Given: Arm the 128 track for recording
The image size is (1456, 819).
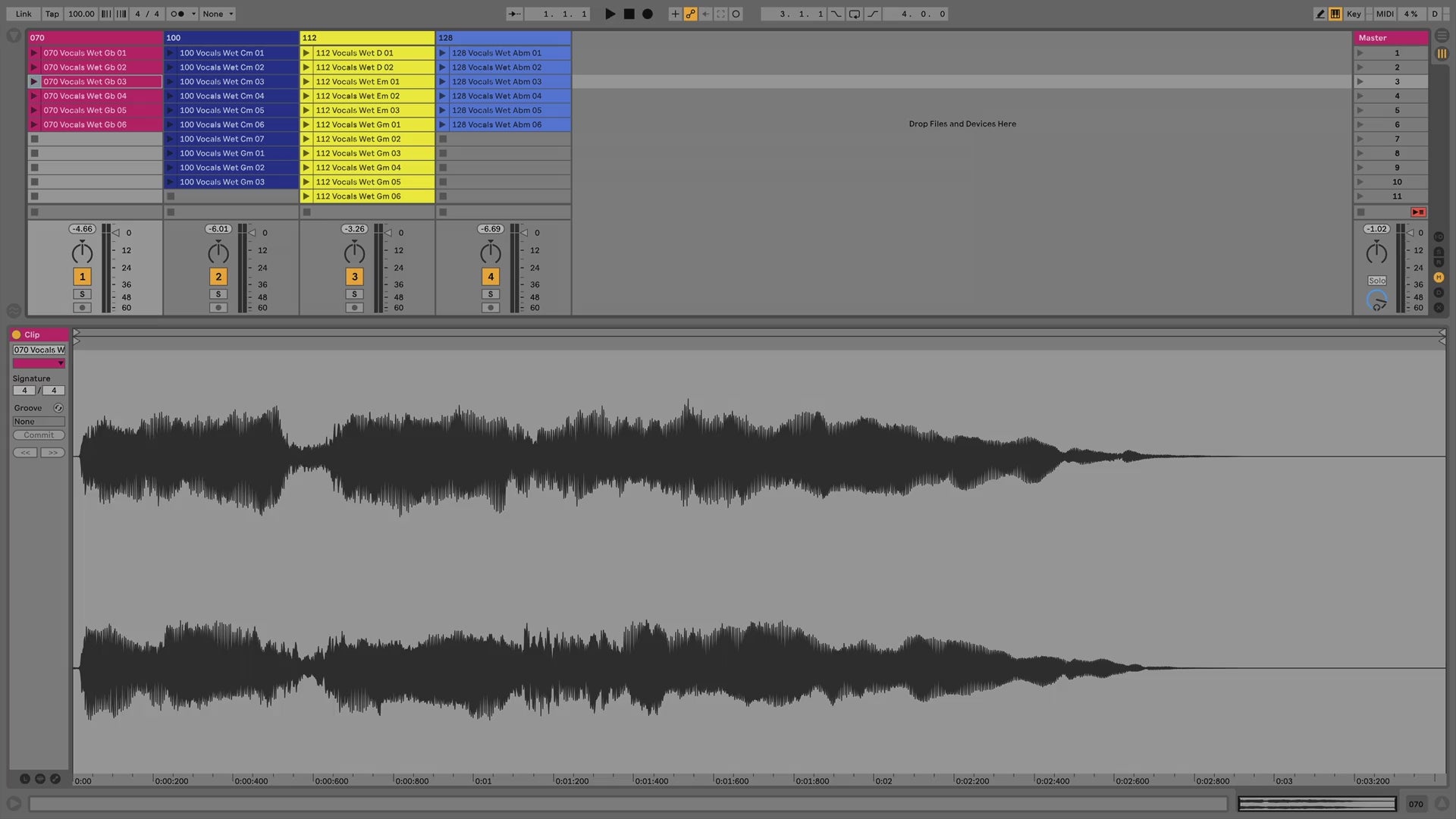Looking at the screenshot, I should coord(491,308).
